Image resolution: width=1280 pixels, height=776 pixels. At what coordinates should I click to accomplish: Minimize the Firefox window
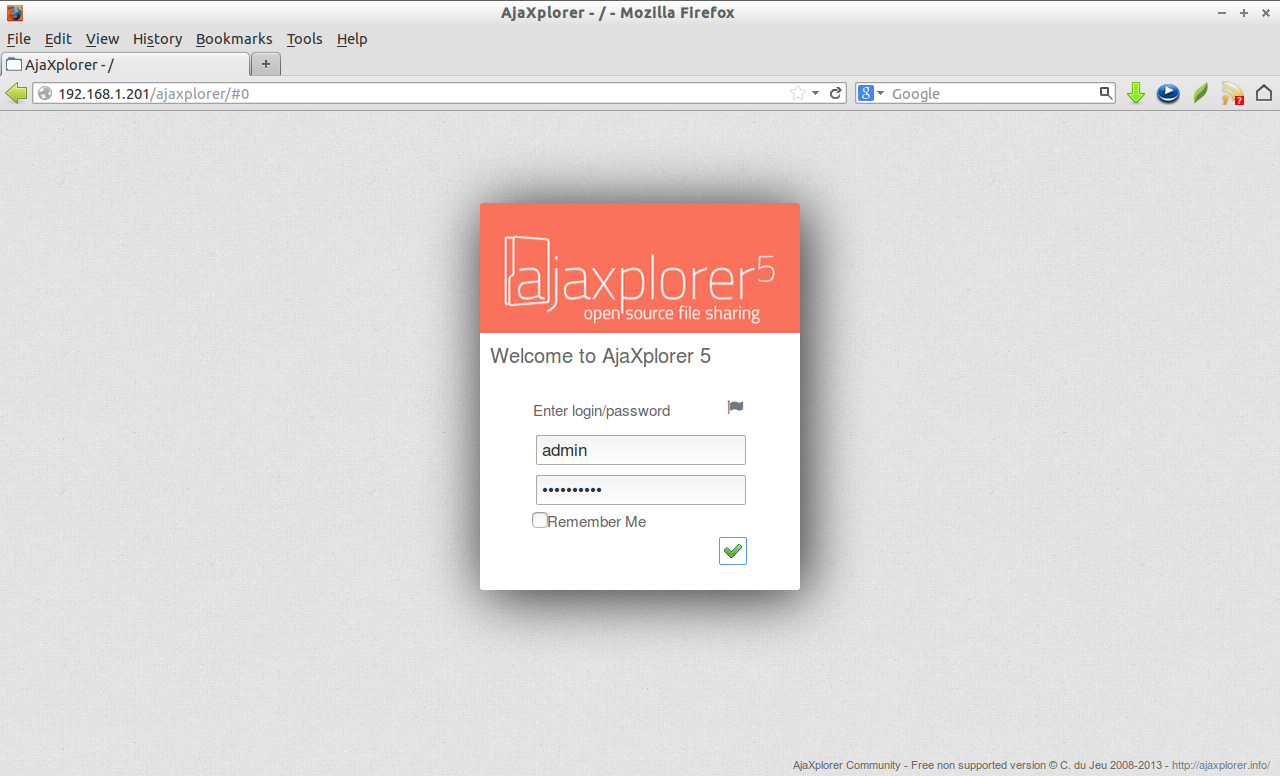coord(1222,13)
